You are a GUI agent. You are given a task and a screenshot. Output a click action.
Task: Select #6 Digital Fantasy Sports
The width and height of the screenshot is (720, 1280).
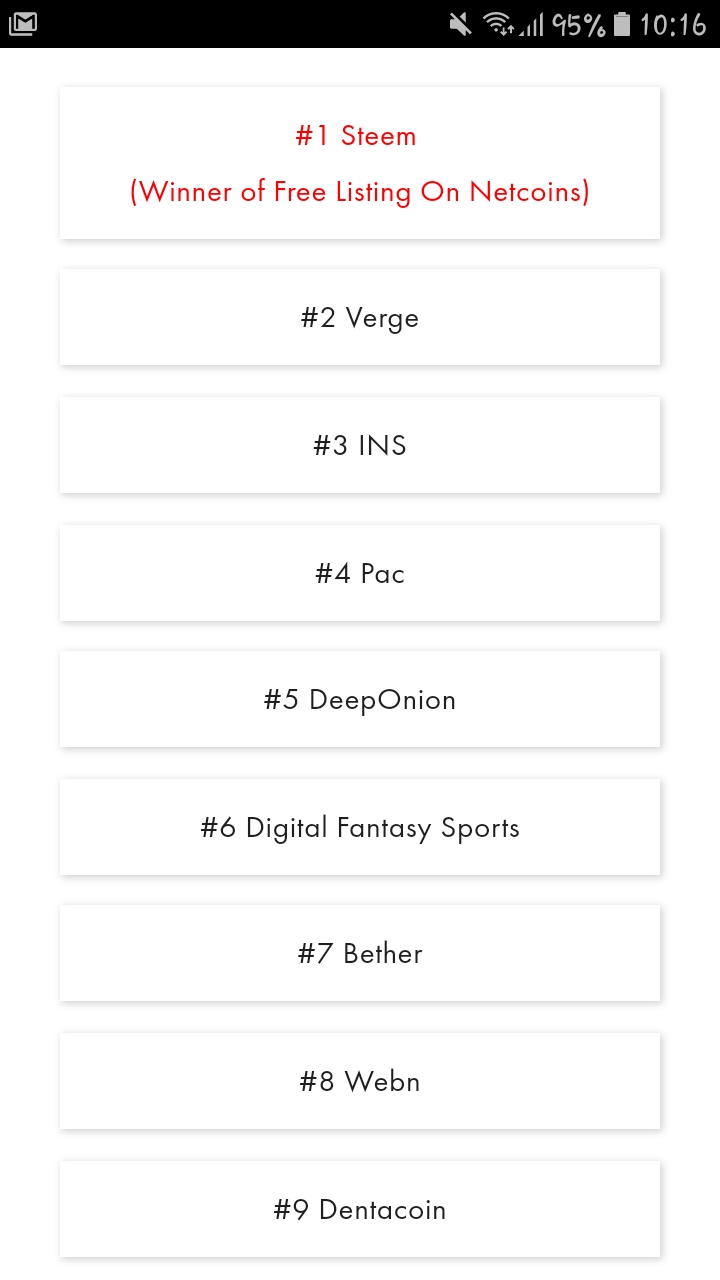360,827
